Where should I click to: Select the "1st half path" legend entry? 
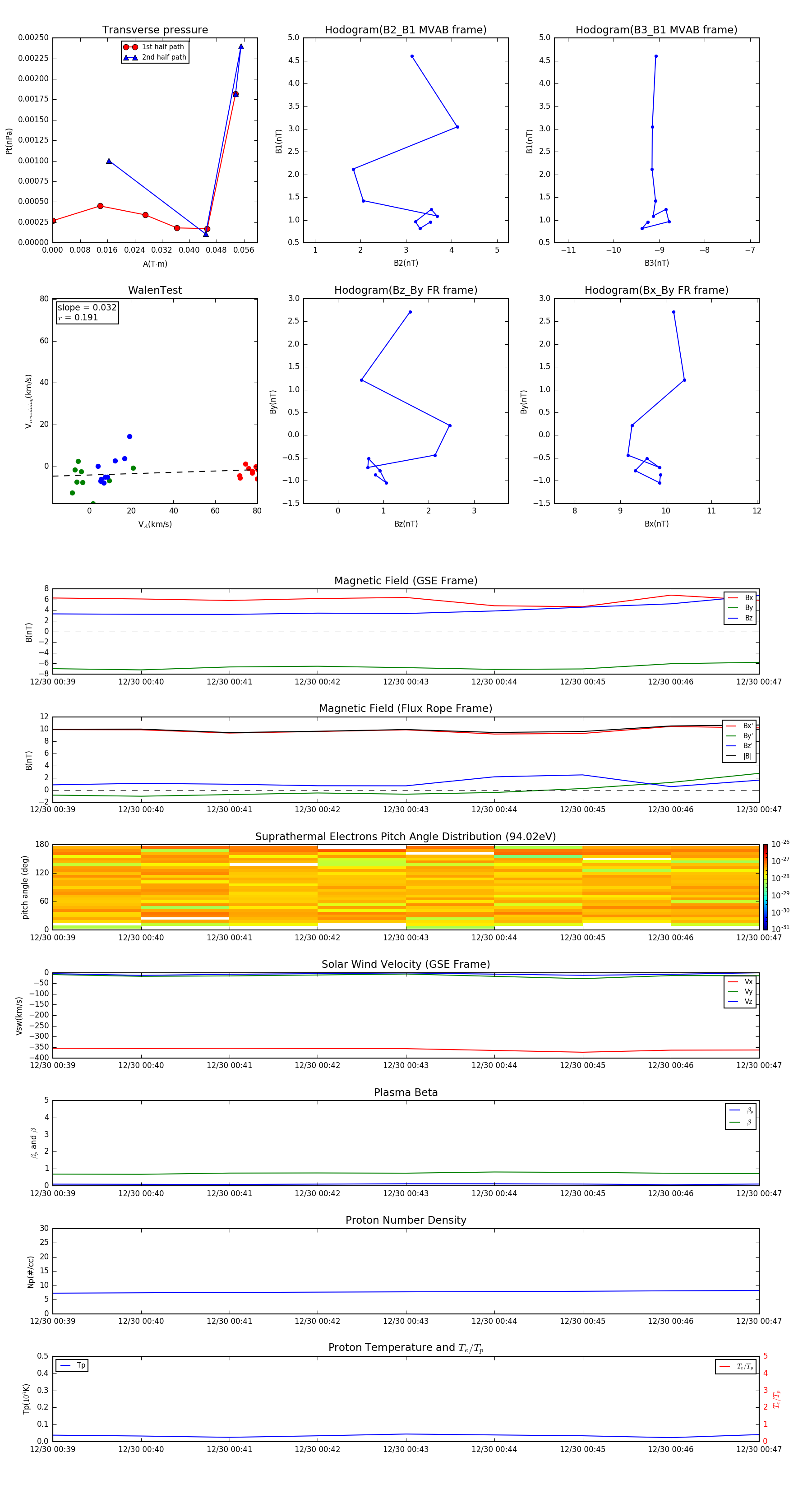pos(154,47)
